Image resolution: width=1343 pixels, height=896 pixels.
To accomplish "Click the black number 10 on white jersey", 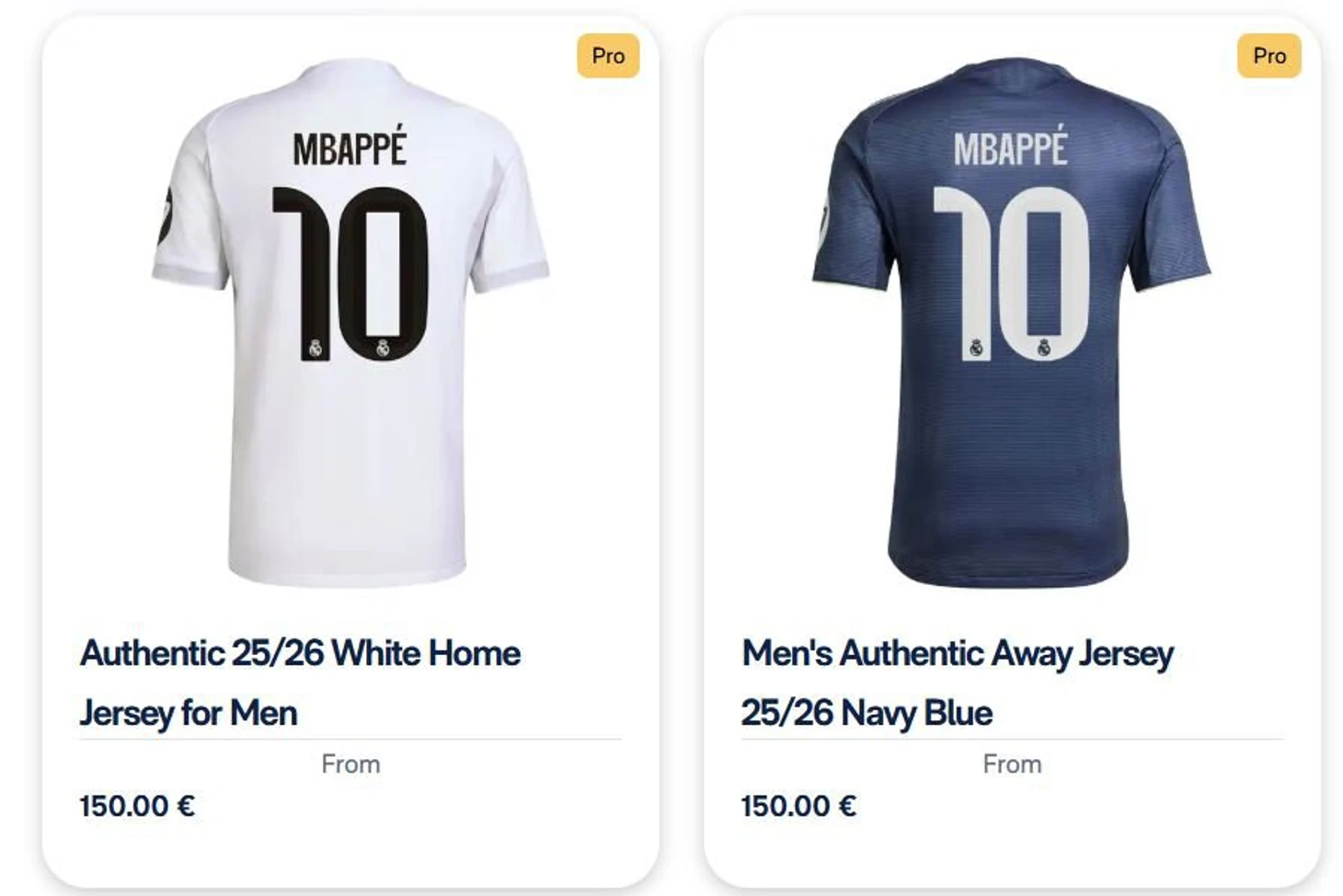I will pos(350,272).
